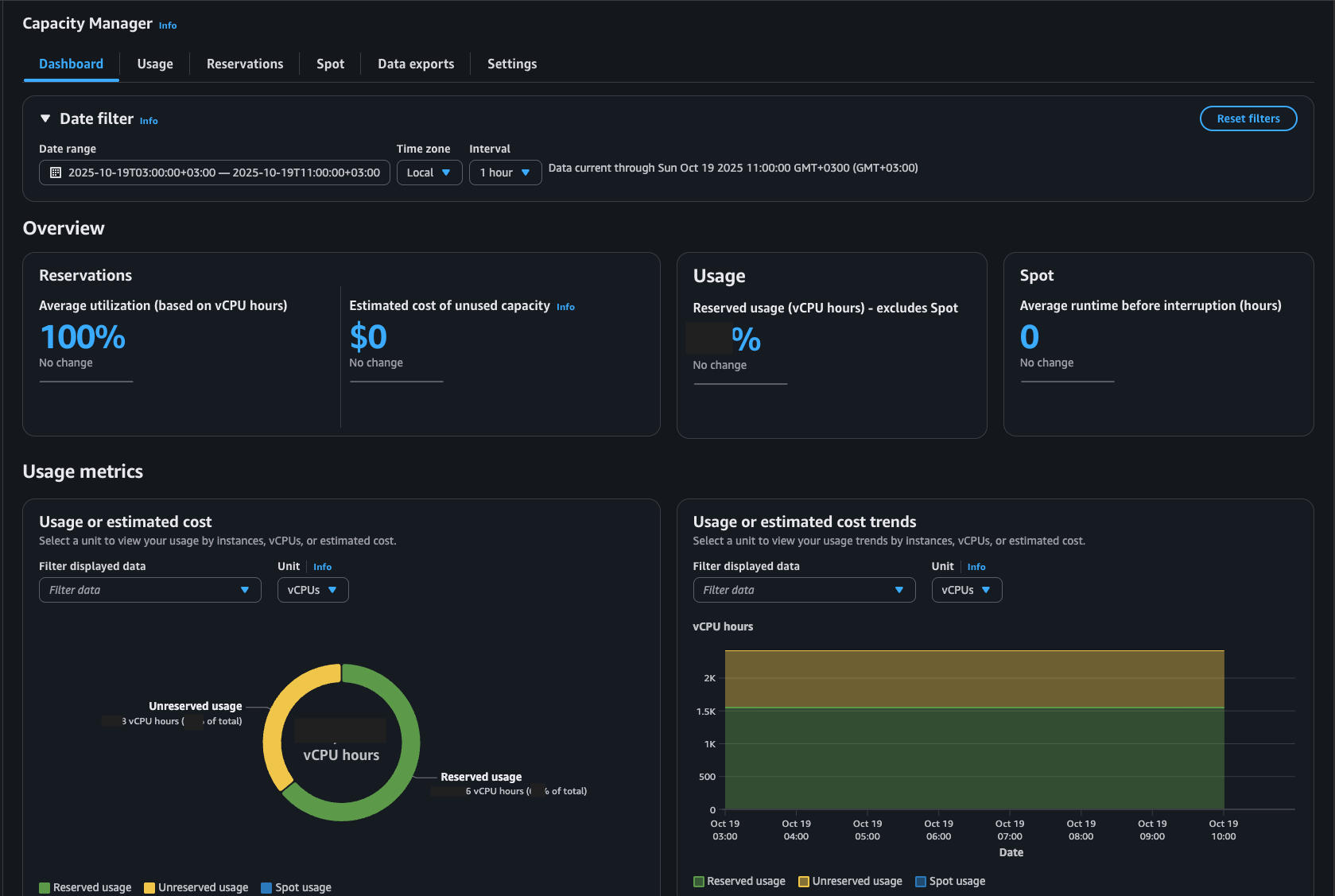This screenshot has height=896, width=1335.
Task: Click Info next to Unit in Usage or estimated cost
Action: (x=322, y=567)
